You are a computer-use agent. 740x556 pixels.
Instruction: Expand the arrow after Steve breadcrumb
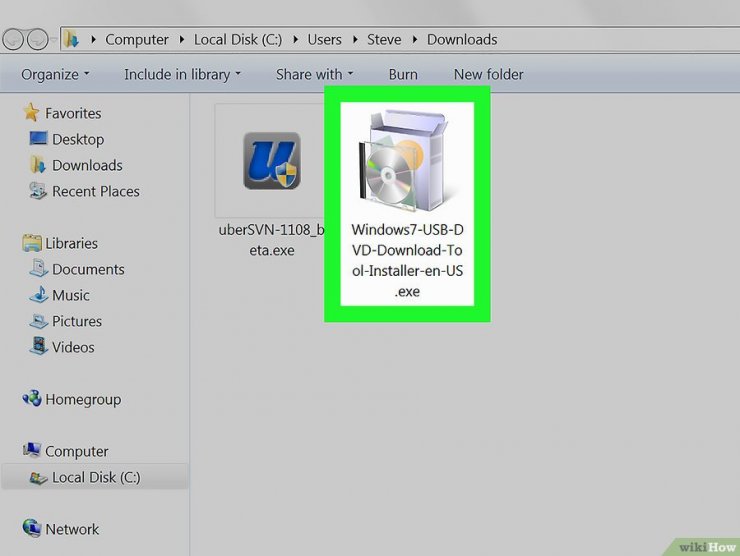pos(415,40)
